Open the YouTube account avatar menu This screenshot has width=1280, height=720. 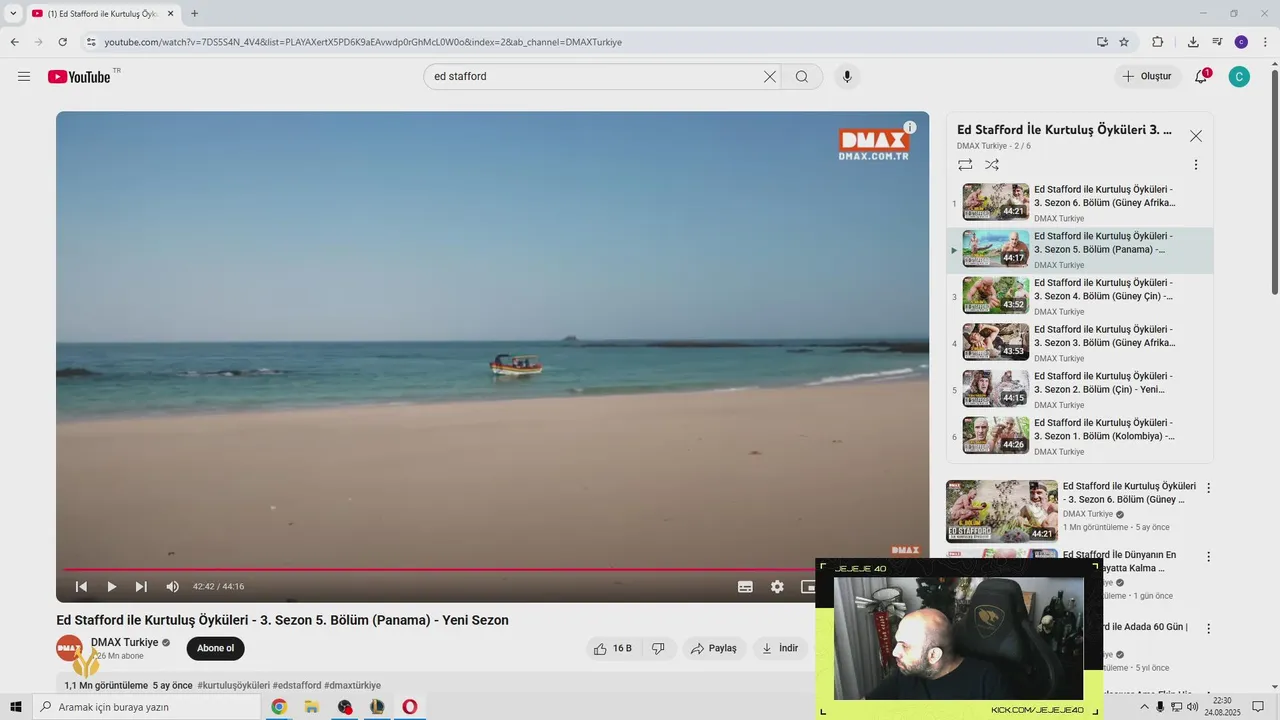(1239, 77)
